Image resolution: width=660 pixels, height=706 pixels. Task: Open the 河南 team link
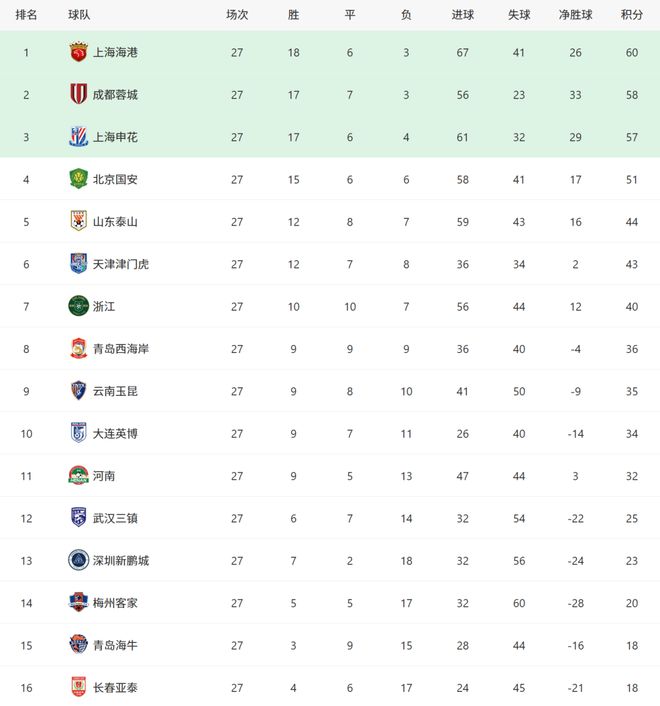point(104,476)
